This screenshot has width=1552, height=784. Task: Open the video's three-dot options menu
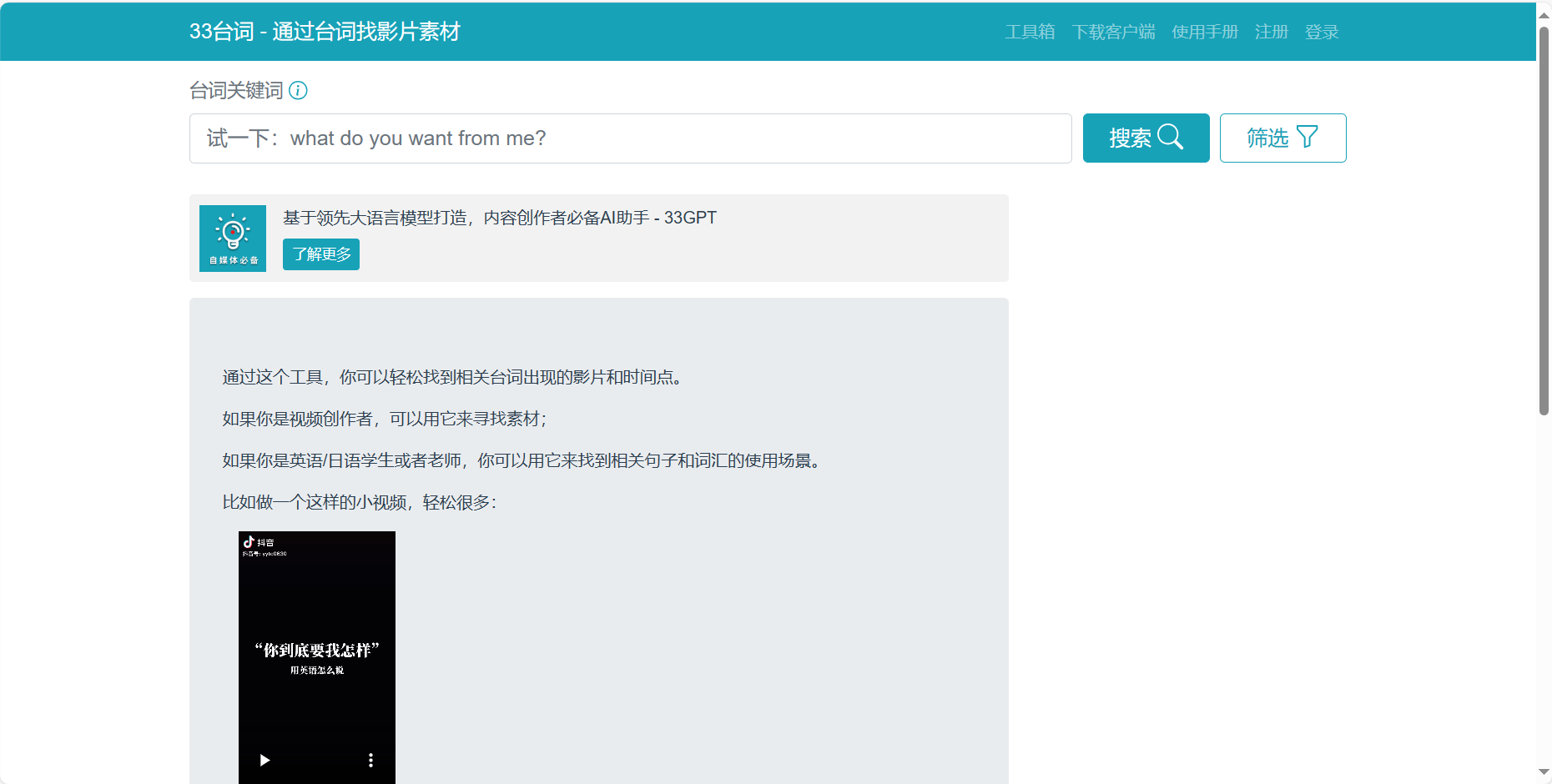370,760
